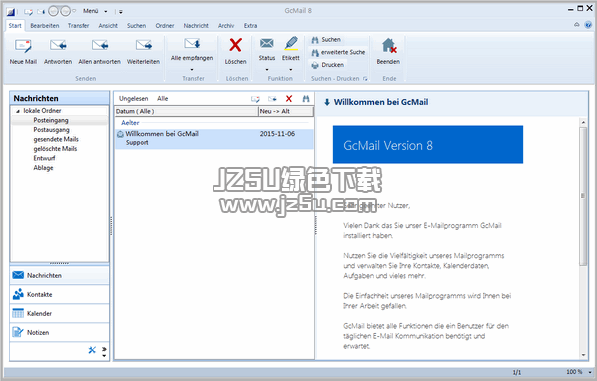Click quick access new mail icon in title bar
Image resolution: width=597 pixels, height=381 pixels.
pyautogui.click(x=28, y=12)
